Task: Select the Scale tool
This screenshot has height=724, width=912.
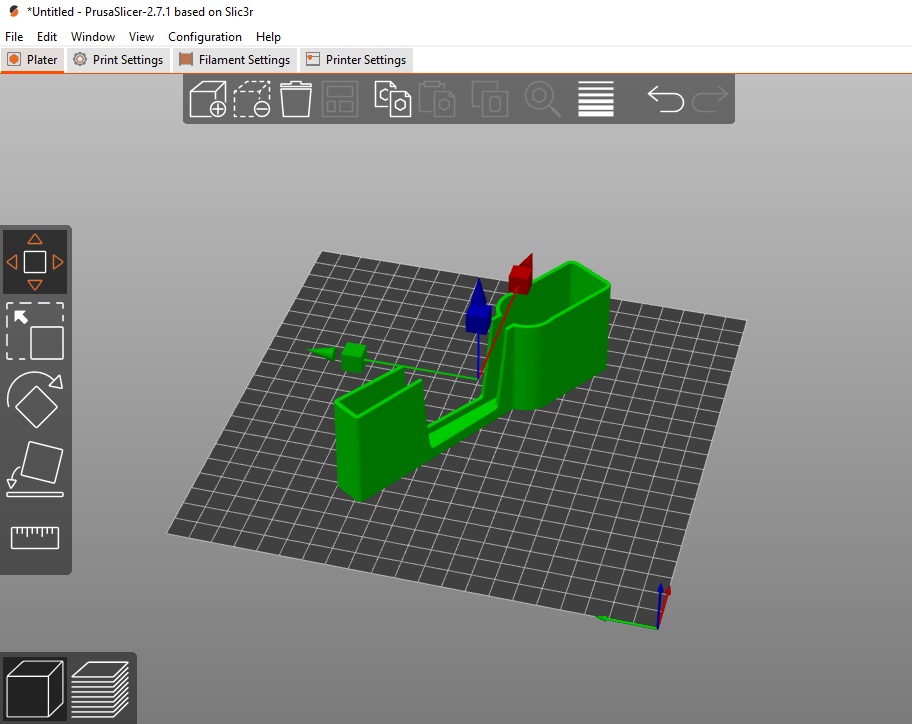Action: click(35, 331)
